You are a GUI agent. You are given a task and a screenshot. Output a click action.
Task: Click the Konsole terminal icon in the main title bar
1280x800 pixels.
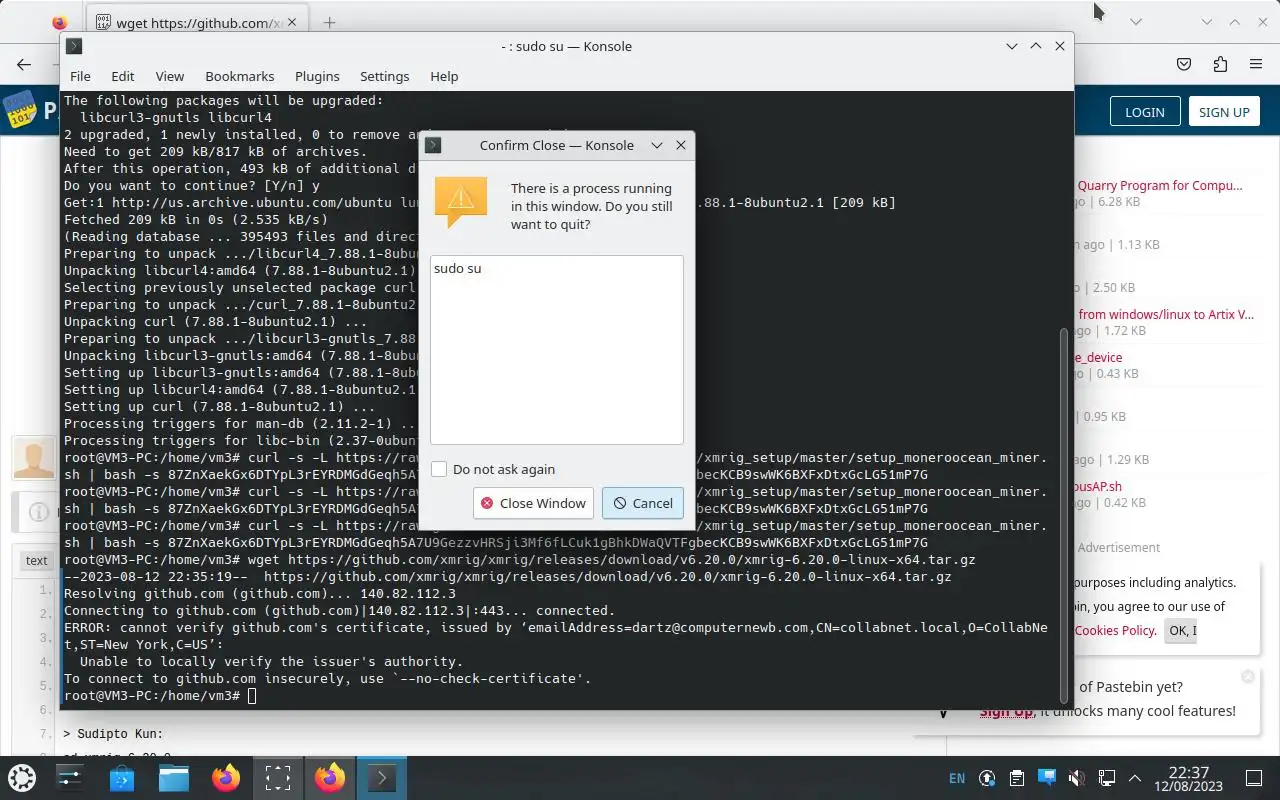click(74, 46)
